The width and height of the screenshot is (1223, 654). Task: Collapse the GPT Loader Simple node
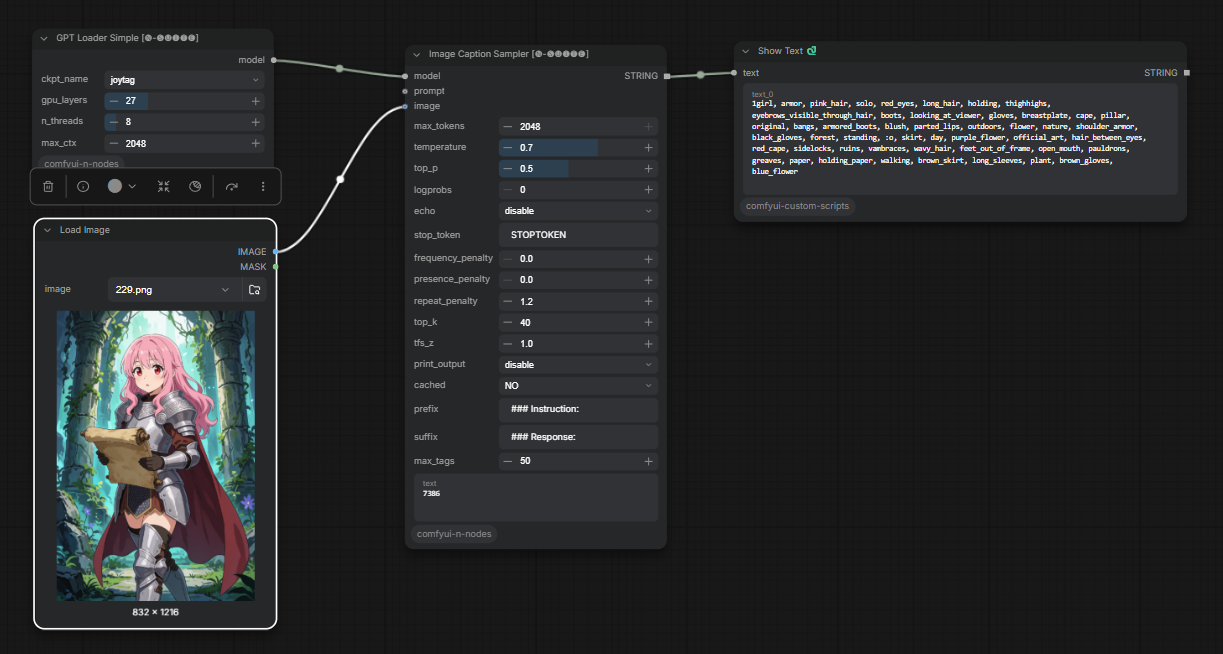click(44, 38)
